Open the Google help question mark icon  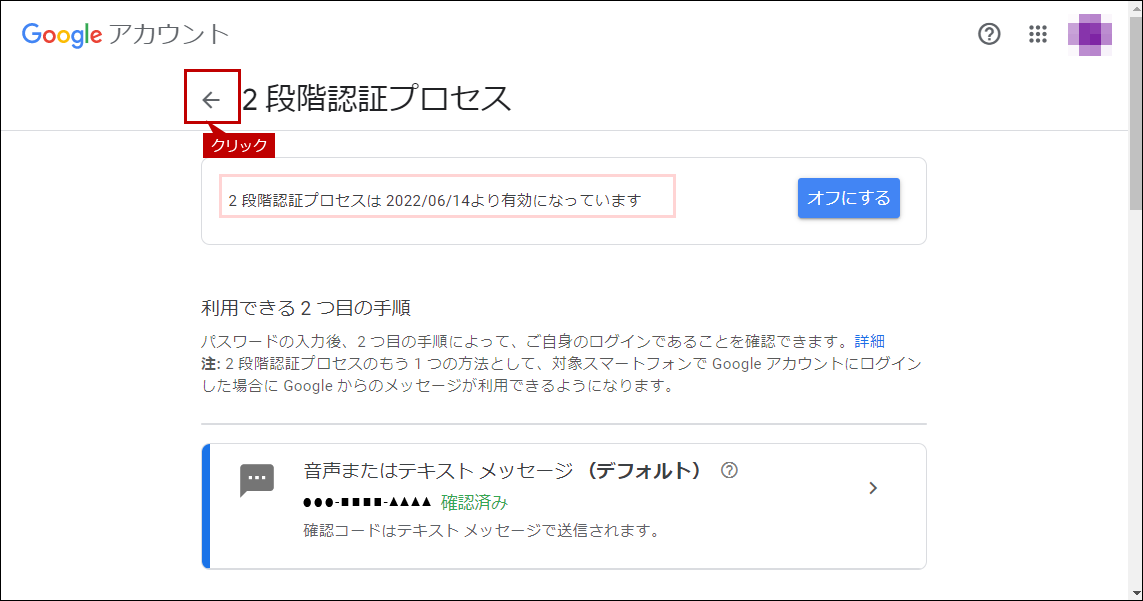tap(988, 34)
